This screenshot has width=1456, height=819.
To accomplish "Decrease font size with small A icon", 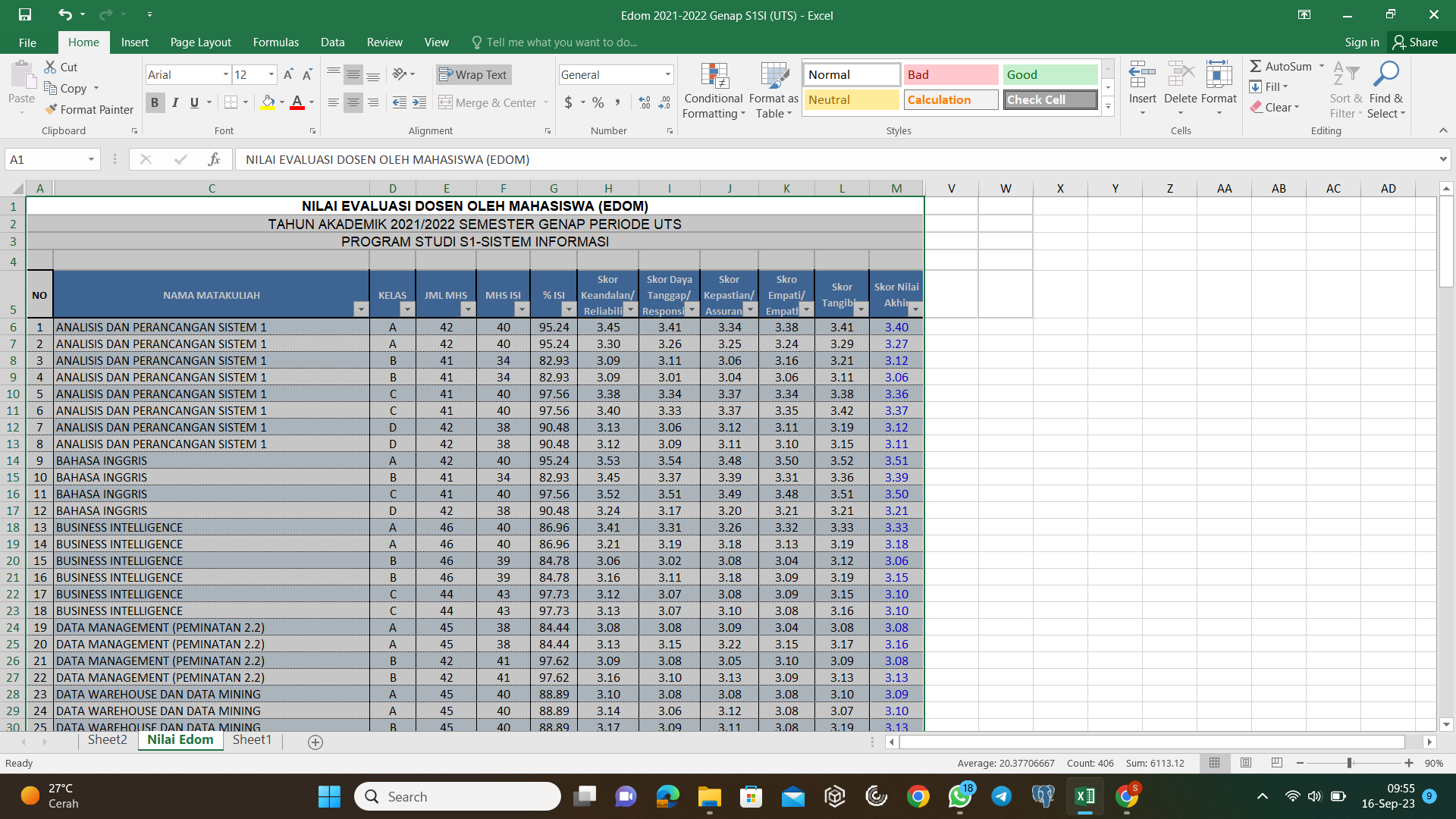I will [x=307, y=74].
